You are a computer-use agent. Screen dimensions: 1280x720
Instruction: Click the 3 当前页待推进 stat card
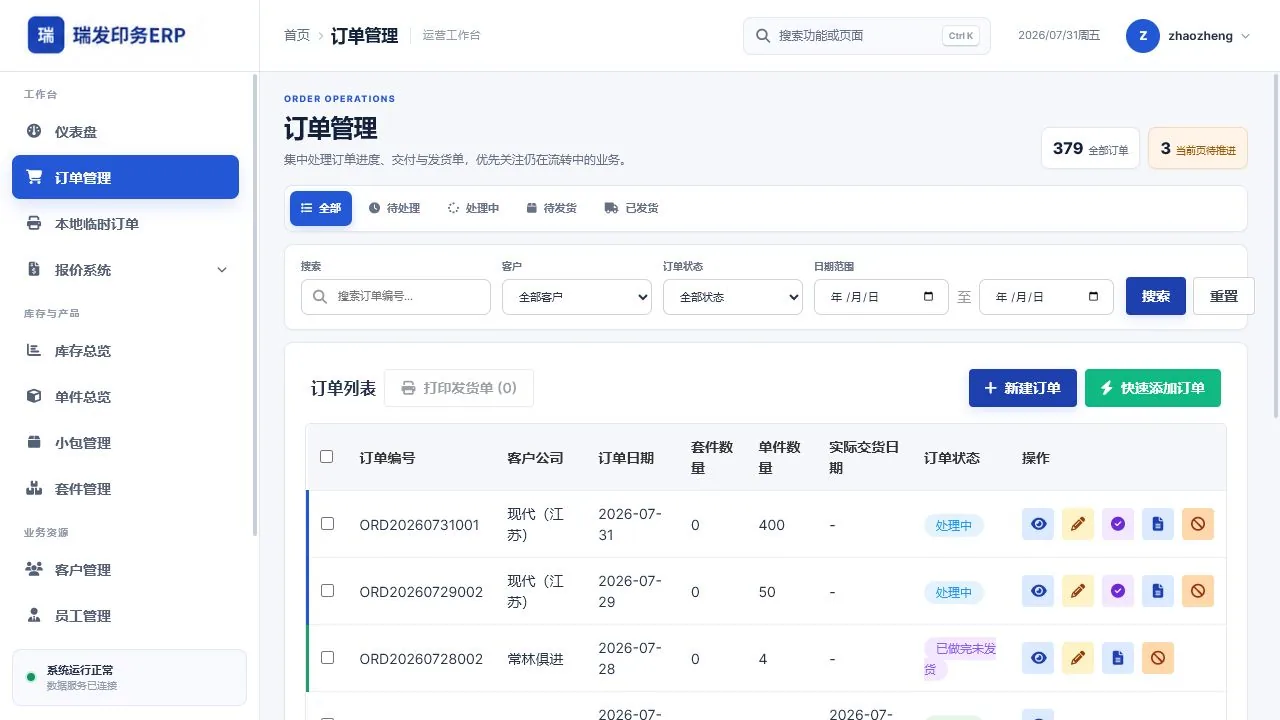(x=1198, y=148)
